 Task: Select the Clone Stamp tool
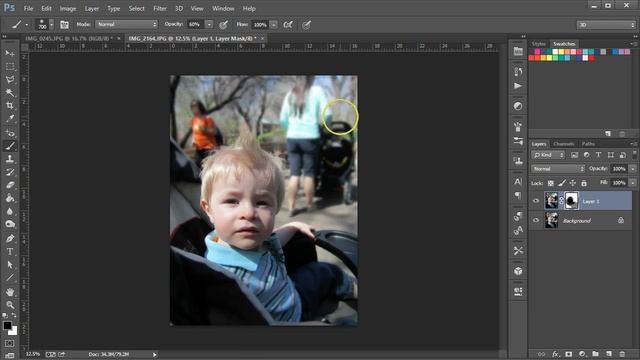[x=10, y=159]
